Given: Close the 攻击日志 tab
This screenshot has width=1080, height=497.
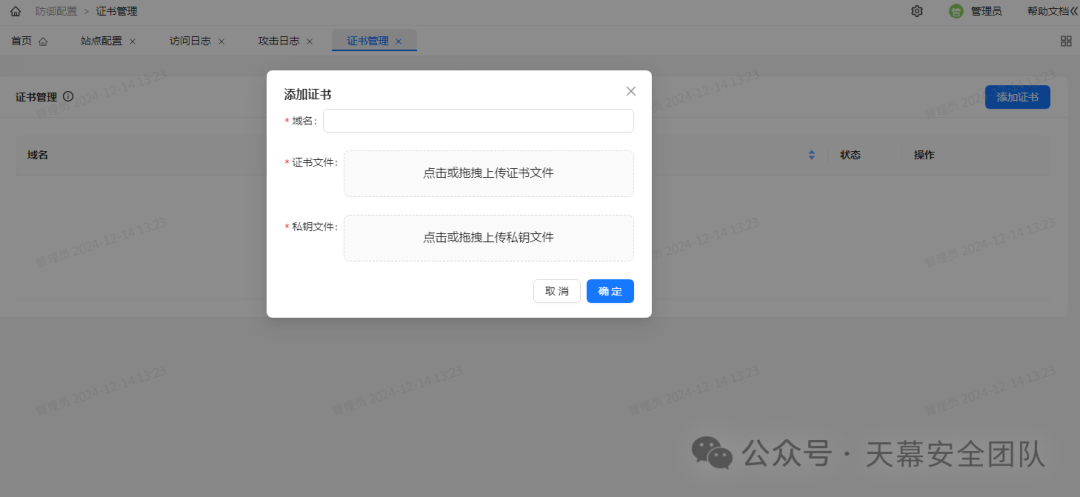Looking at the screenshot, I should point(309,41).
